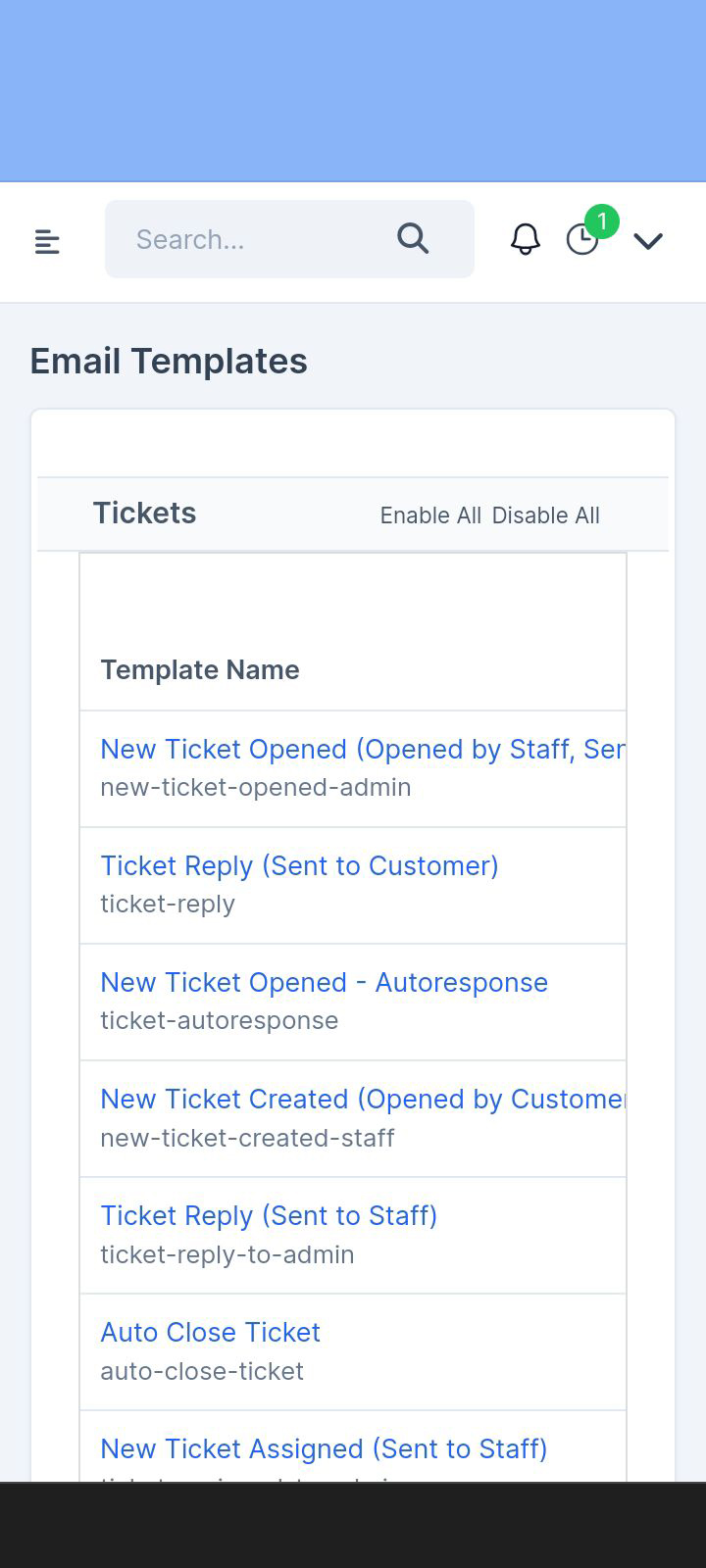Open New Ticket Assigned (Sent to Staff) template
Image resolution: width=706 pixels, height=1568 pixels.
(x=324, y=1449)
